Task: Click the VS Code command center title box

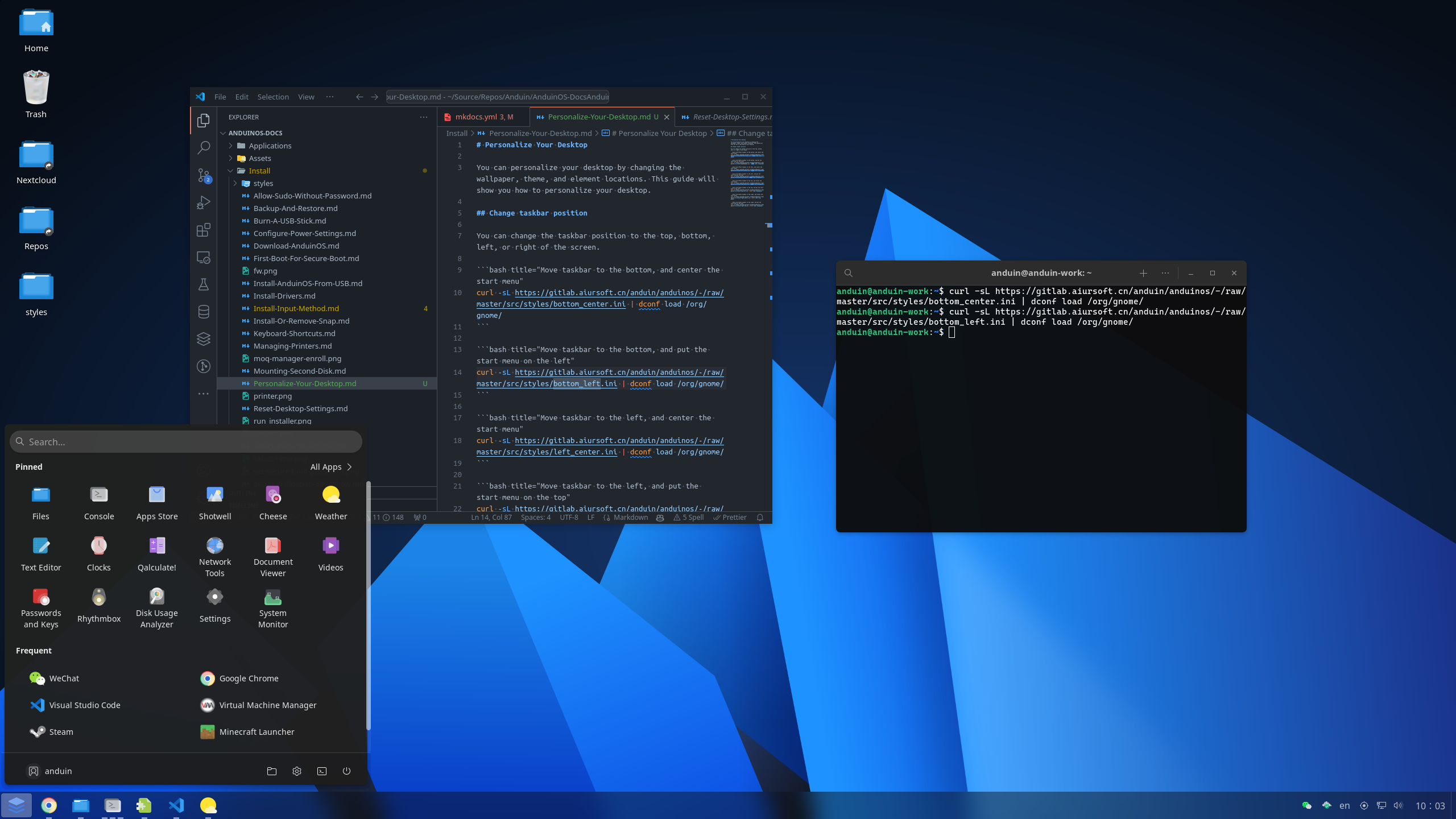Action: tap(497, 97)
